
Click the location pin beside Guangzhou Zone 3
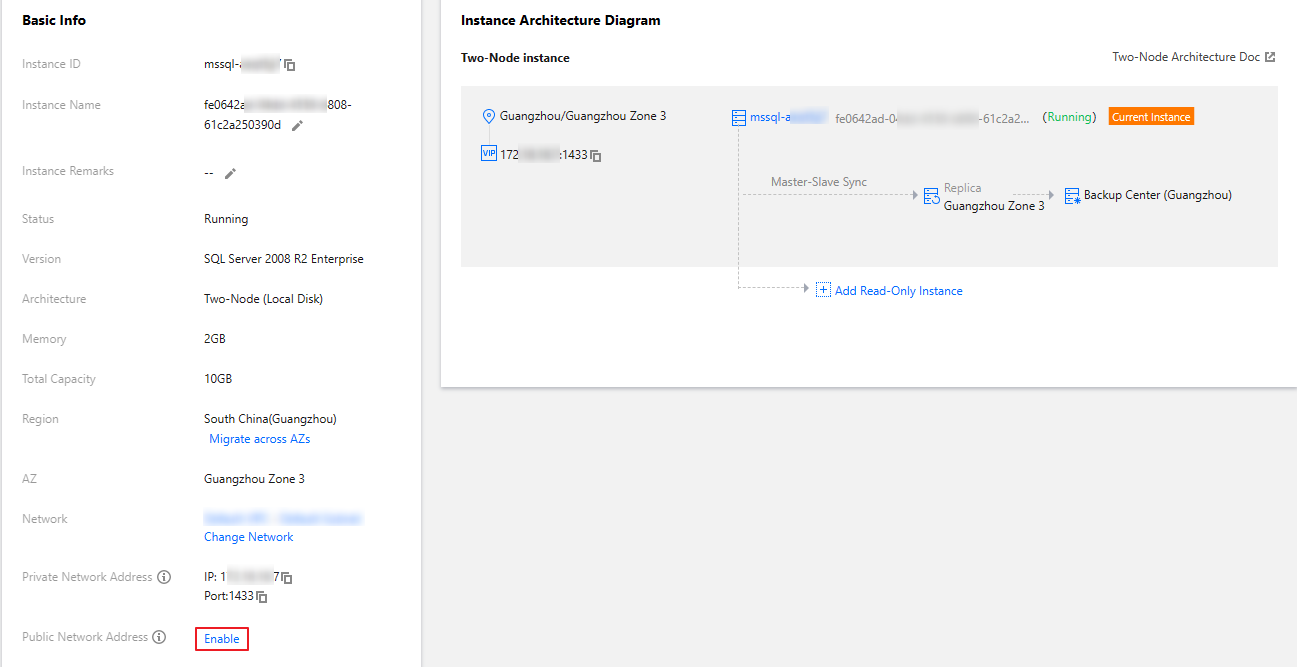[x=489, y=115]
